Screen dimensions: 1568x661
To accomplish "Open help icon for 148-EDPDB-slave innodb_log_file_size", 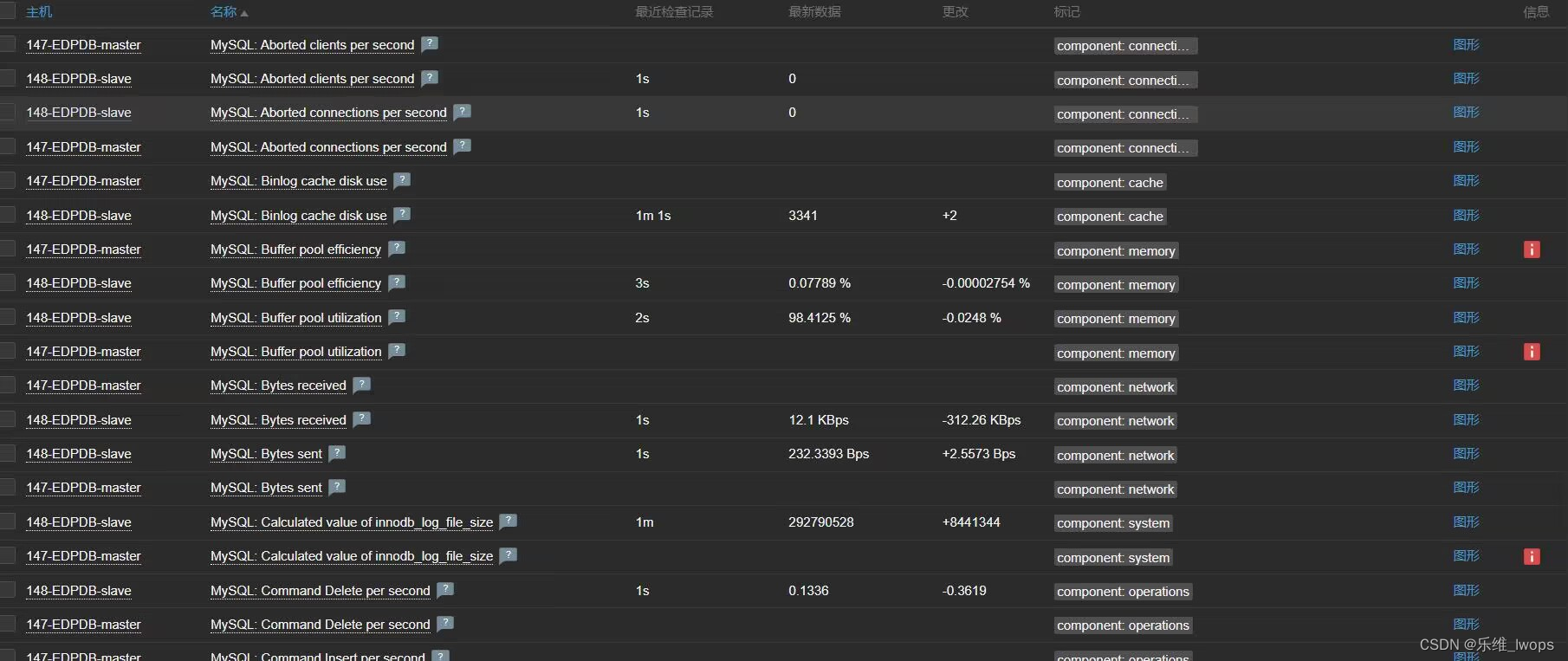I will (x=509, y=522).
